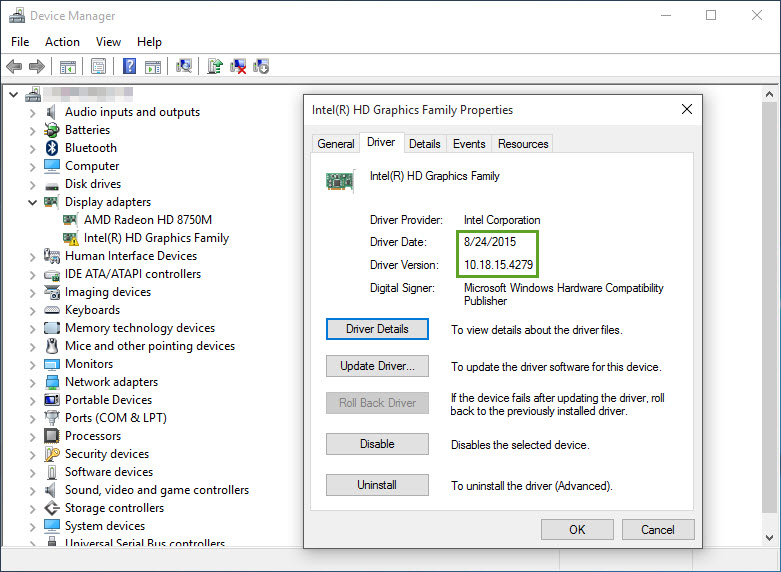
Task: Open the View menu
Action: pyautogui.click(x=108, y=42)
